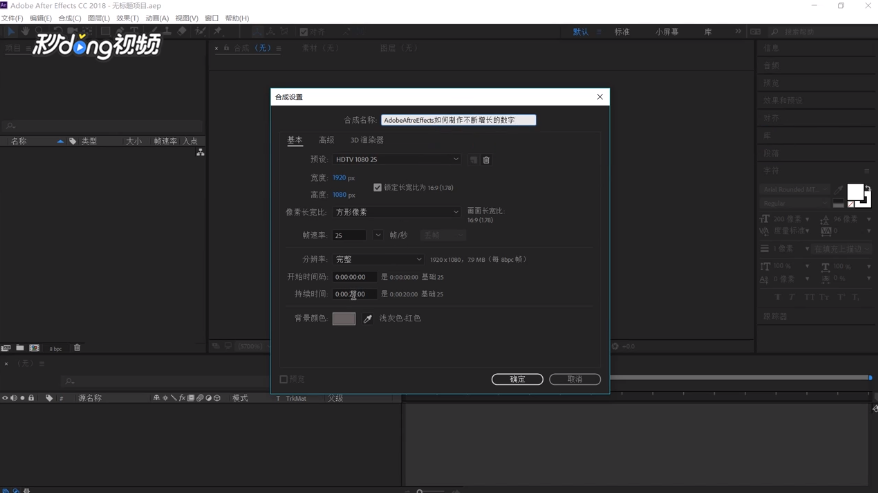Click the lock column icon in timeline

tap(31, 398)
